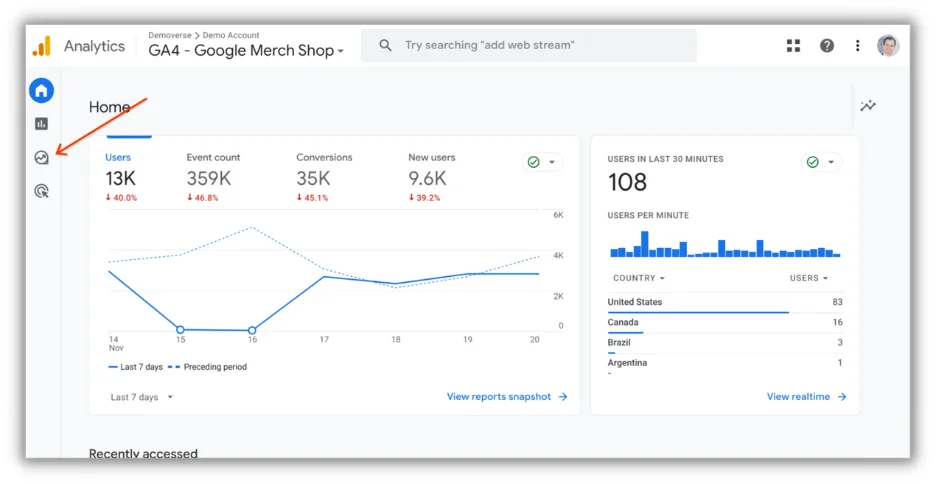Click the United States row

(x=725, y=303)
